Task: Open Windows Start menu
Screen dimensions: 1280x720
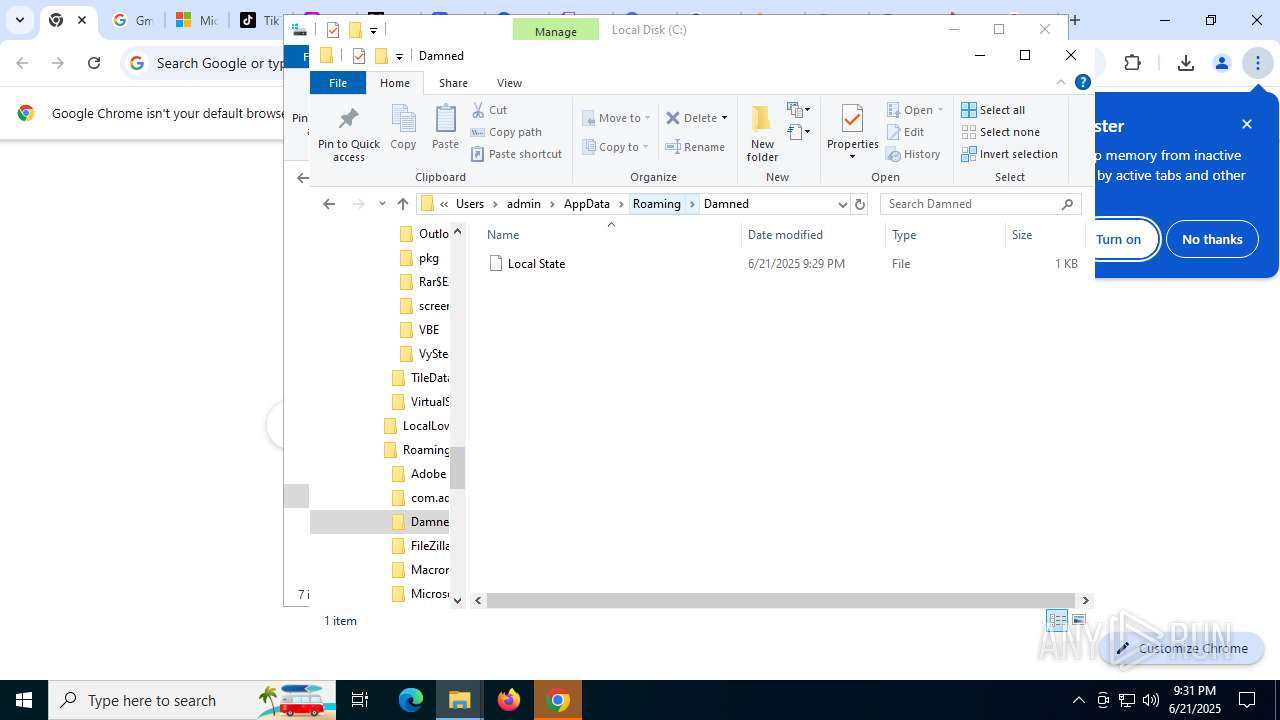Action: 24,700
